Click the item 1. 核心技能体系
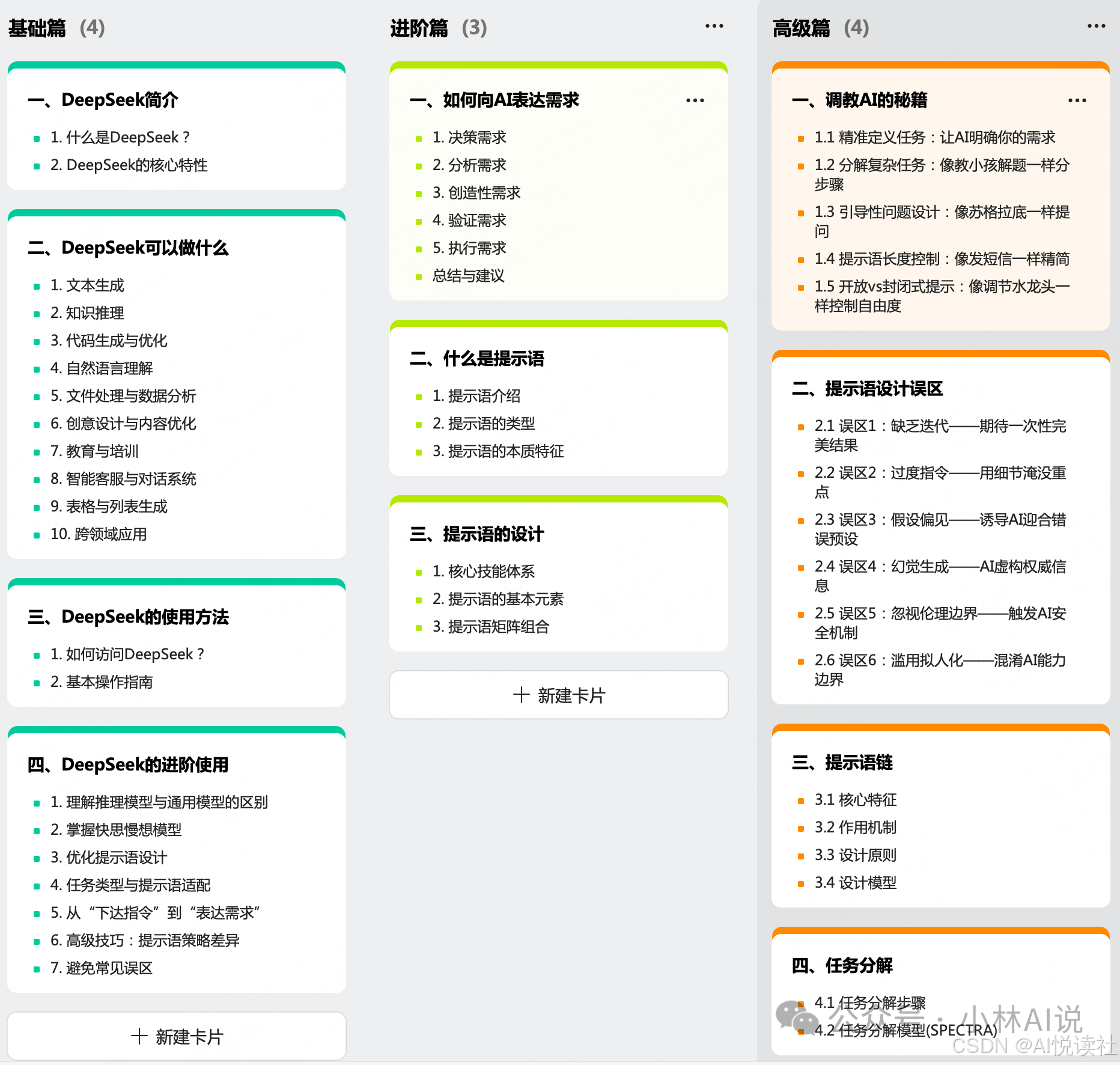Viewport: 1120px width, 1065px height. (x=484, y=572)
